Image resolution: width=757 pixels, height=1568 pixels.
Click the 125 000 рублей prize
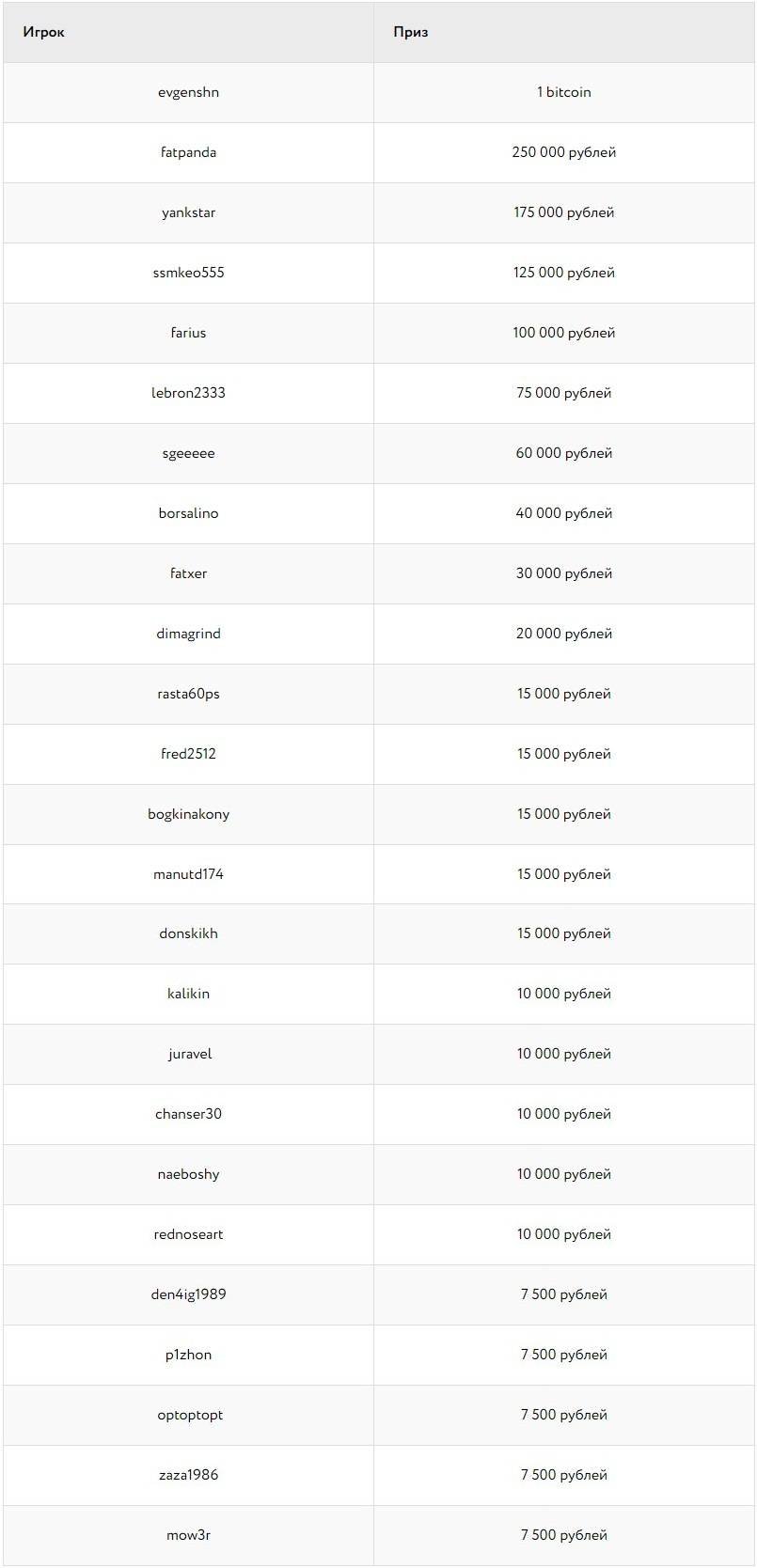click(x=563, y=273)
